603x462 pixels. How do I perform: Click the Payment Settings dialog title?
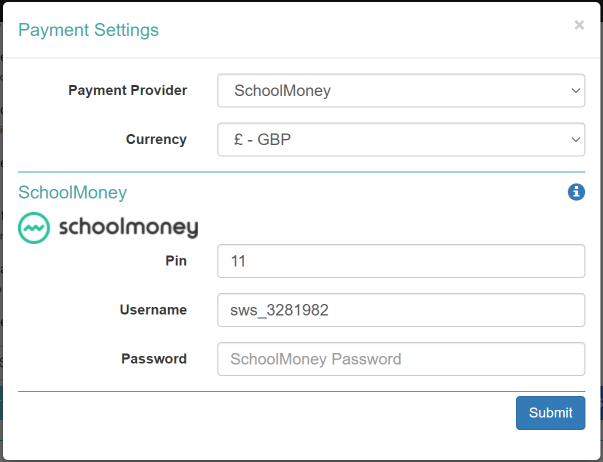[88, 30]
